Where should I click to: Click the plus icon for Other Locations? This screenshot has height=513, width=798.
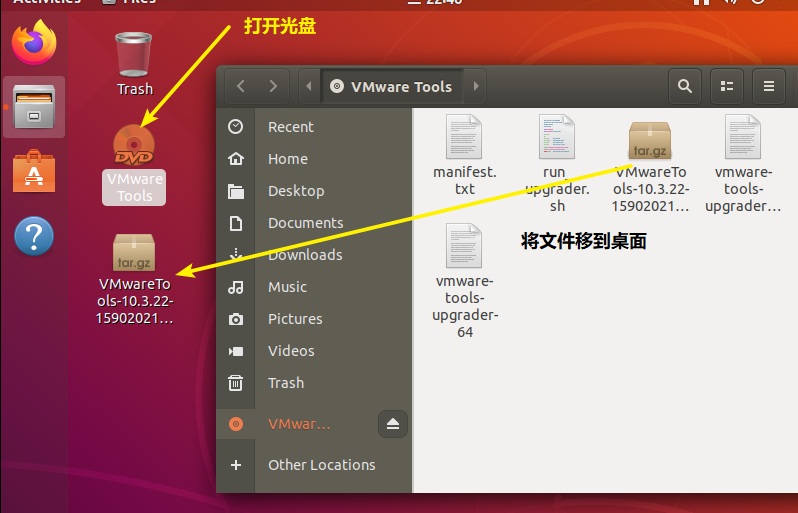(236, 465)
